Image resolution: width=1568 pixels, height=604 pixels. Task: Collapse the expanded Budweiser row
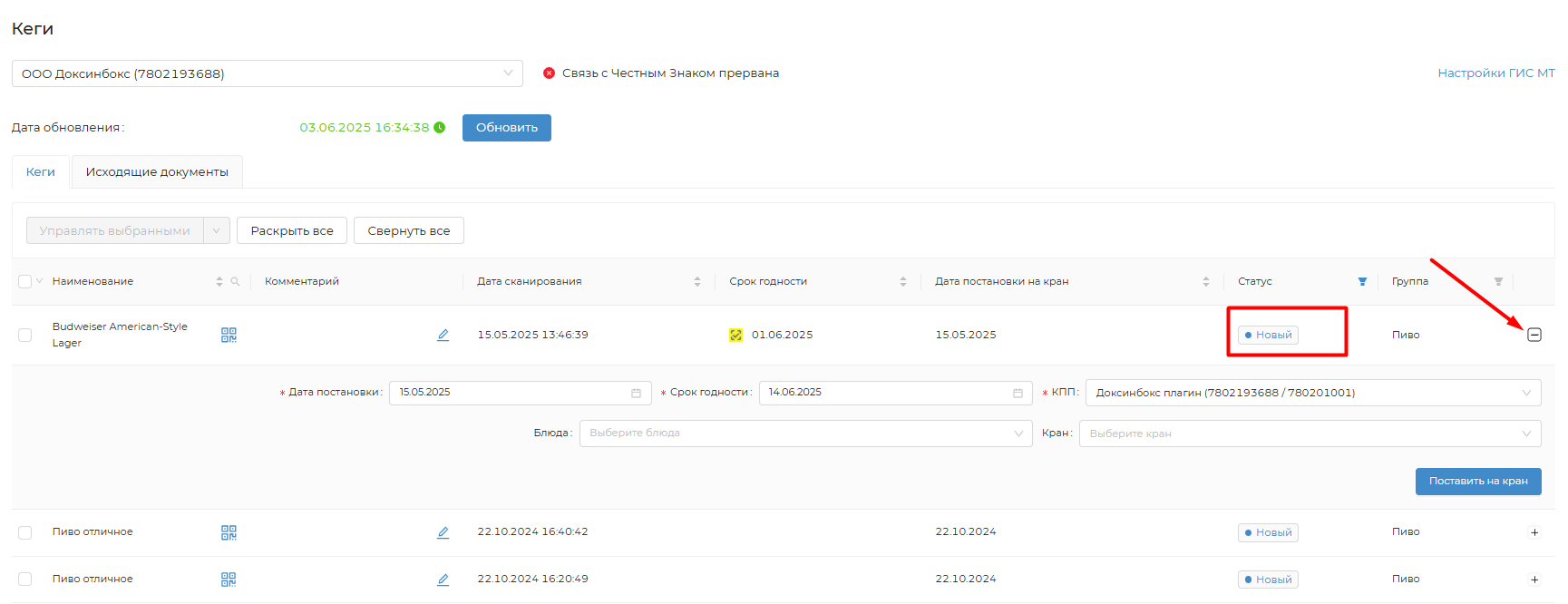coord(1534,335)
